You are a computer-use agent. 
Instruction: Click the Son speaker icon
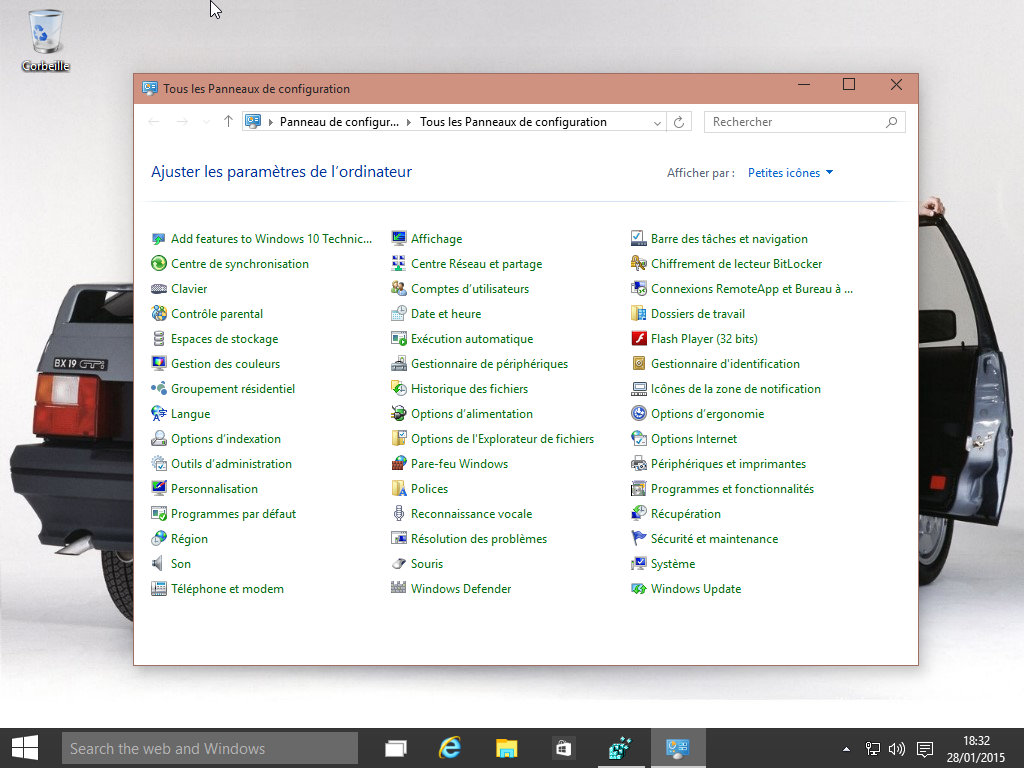click(159, 564)
